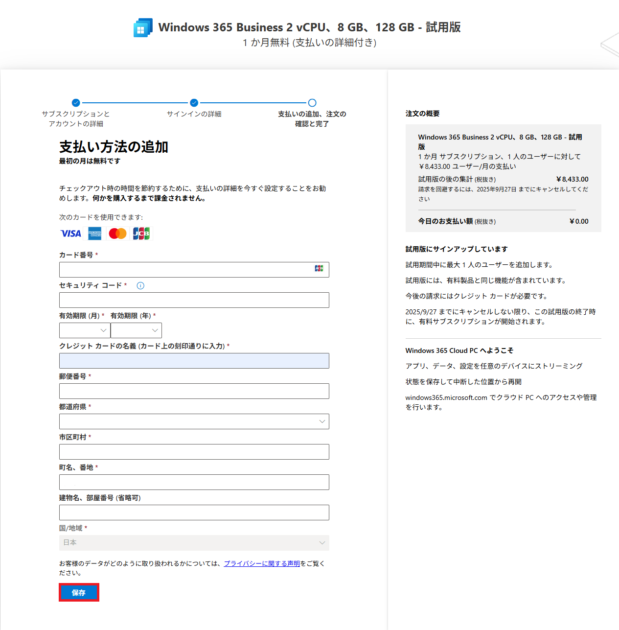Click 状態を保存して中断した位置から再開 text
Viewport: 619px width, 630px height.
coord(464,382)
